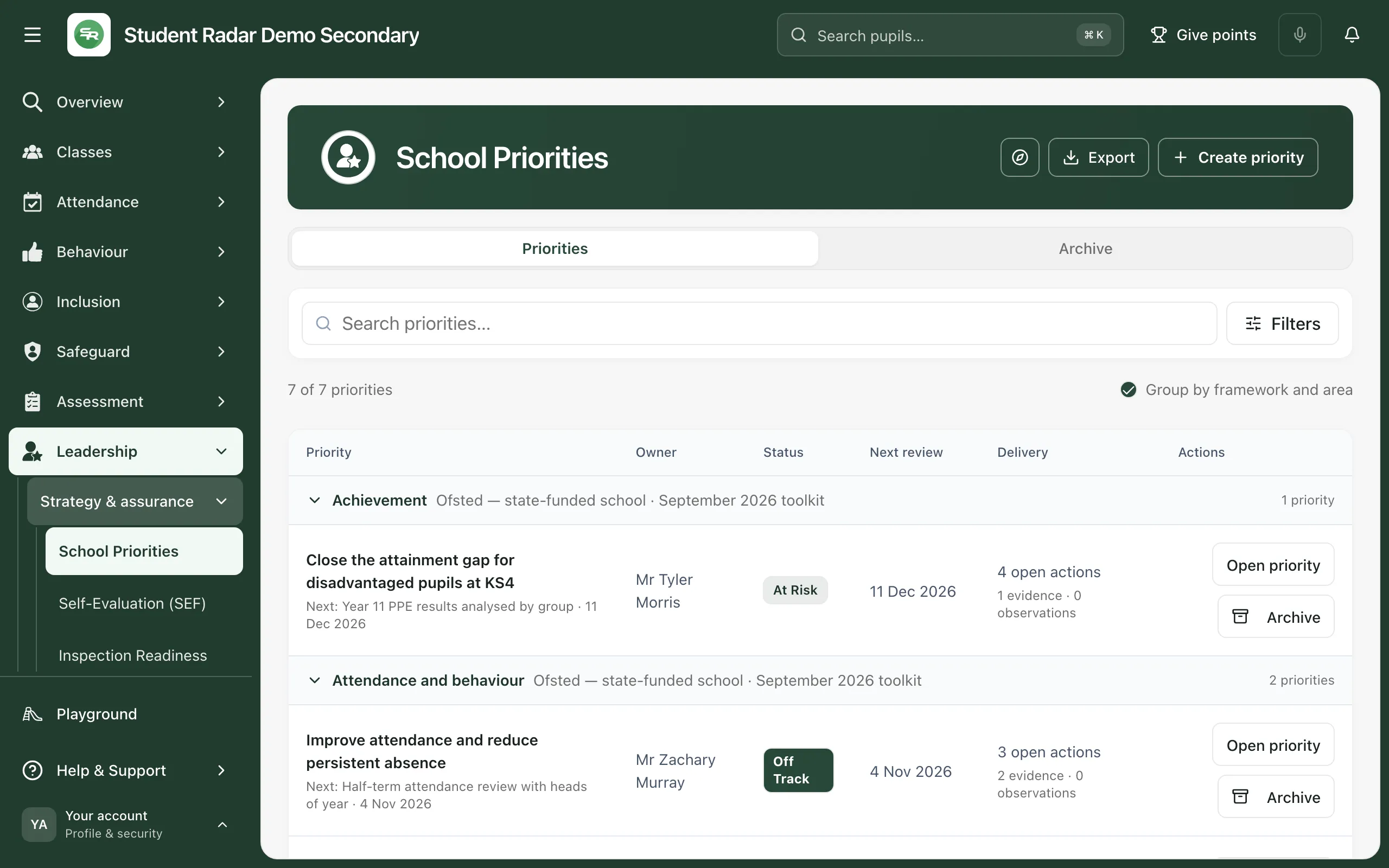The image size is (1389, 868).
Task: Click the Classes people icon
Action: click(32, 152)
